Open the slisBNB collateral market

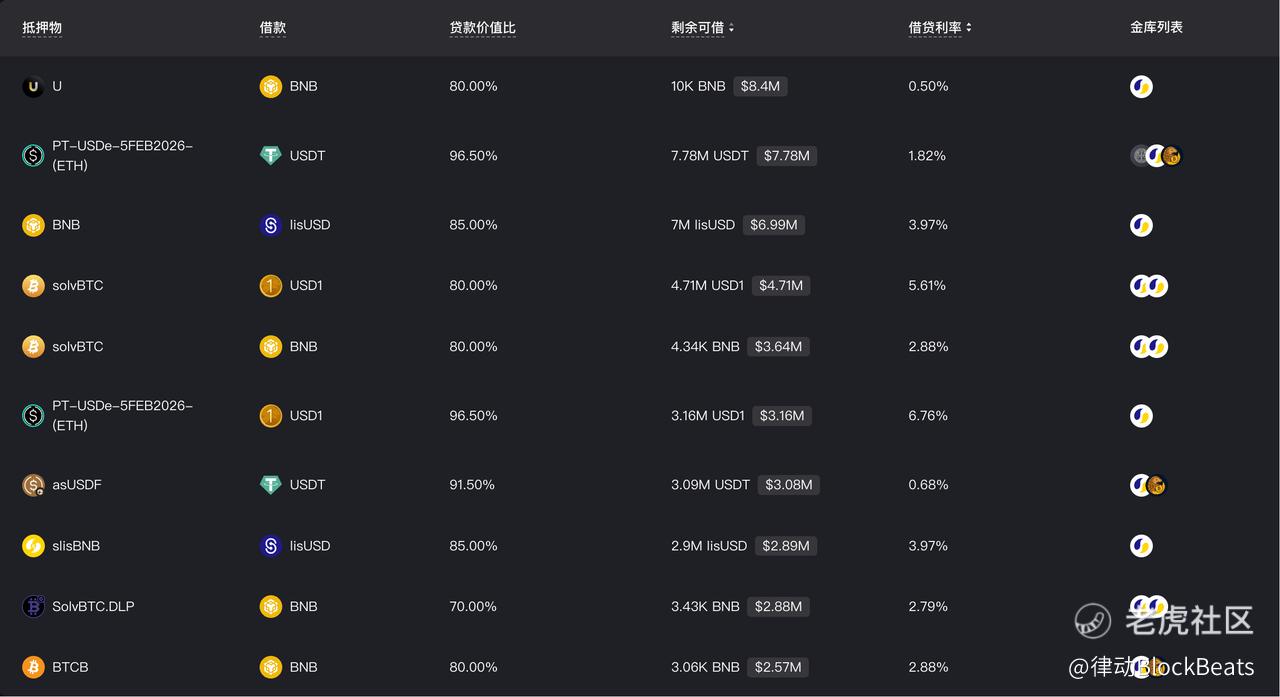(76, 546)
